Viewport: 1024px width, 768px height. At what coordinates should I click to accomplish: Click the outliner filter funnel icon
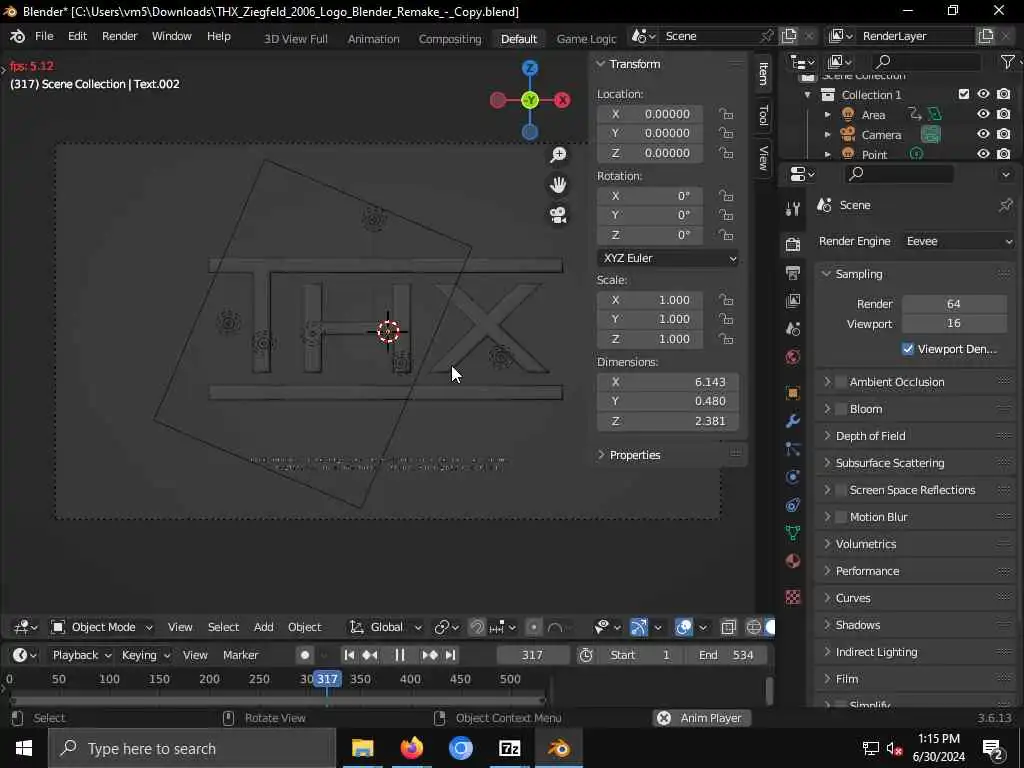(x=1007, y=61)
